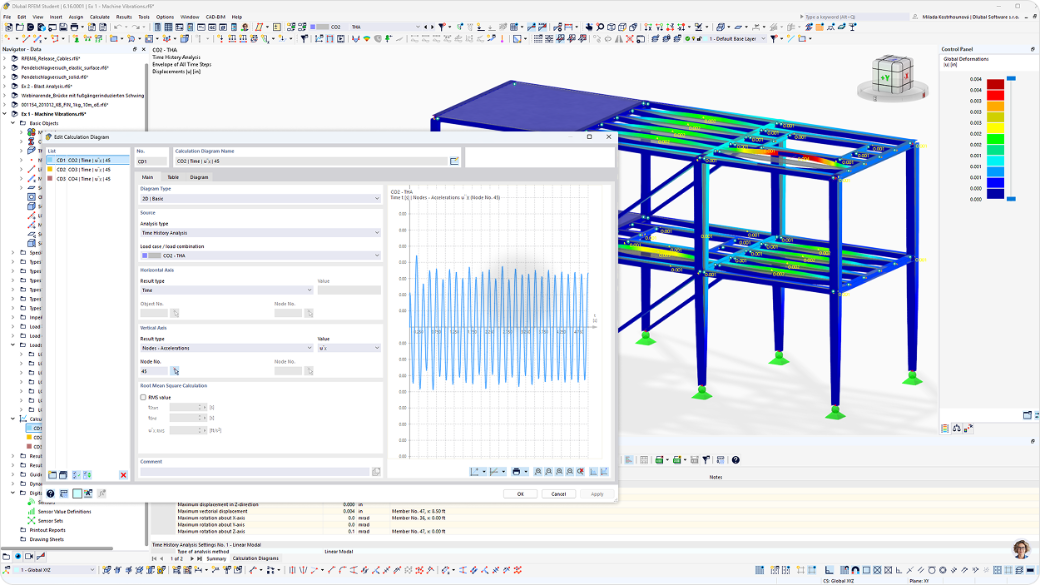
Task: Click the user avatar in the bottom right corner
Action: tap(1021, 549)
